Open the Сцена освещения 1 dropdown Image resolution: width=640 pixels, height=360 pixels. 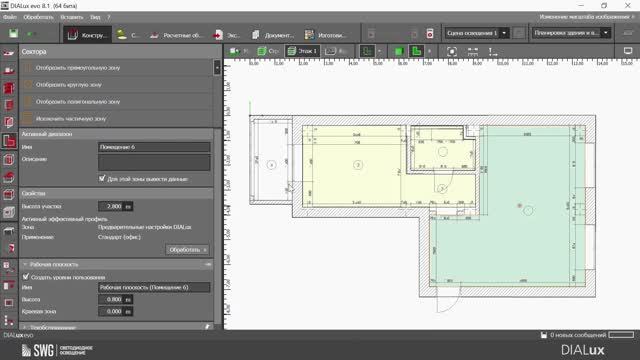(504, 33)
